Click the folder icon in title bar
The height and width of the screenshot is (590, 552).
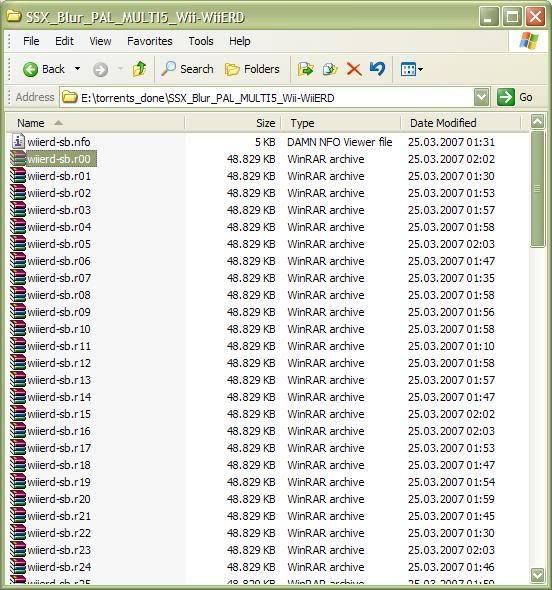point(14,16)
